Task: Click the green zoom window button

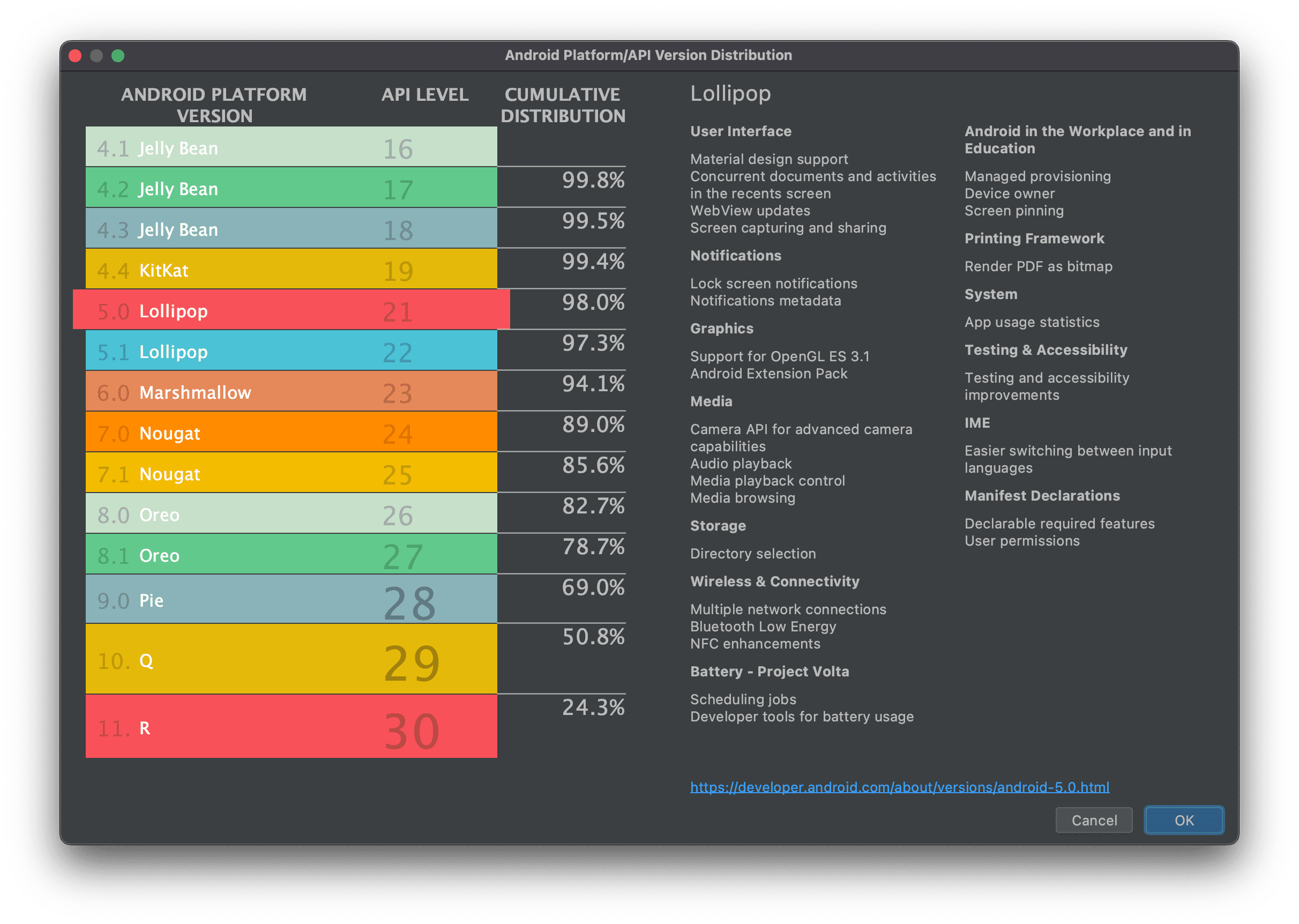Action: pyautogui.click(x=118, y=56)
